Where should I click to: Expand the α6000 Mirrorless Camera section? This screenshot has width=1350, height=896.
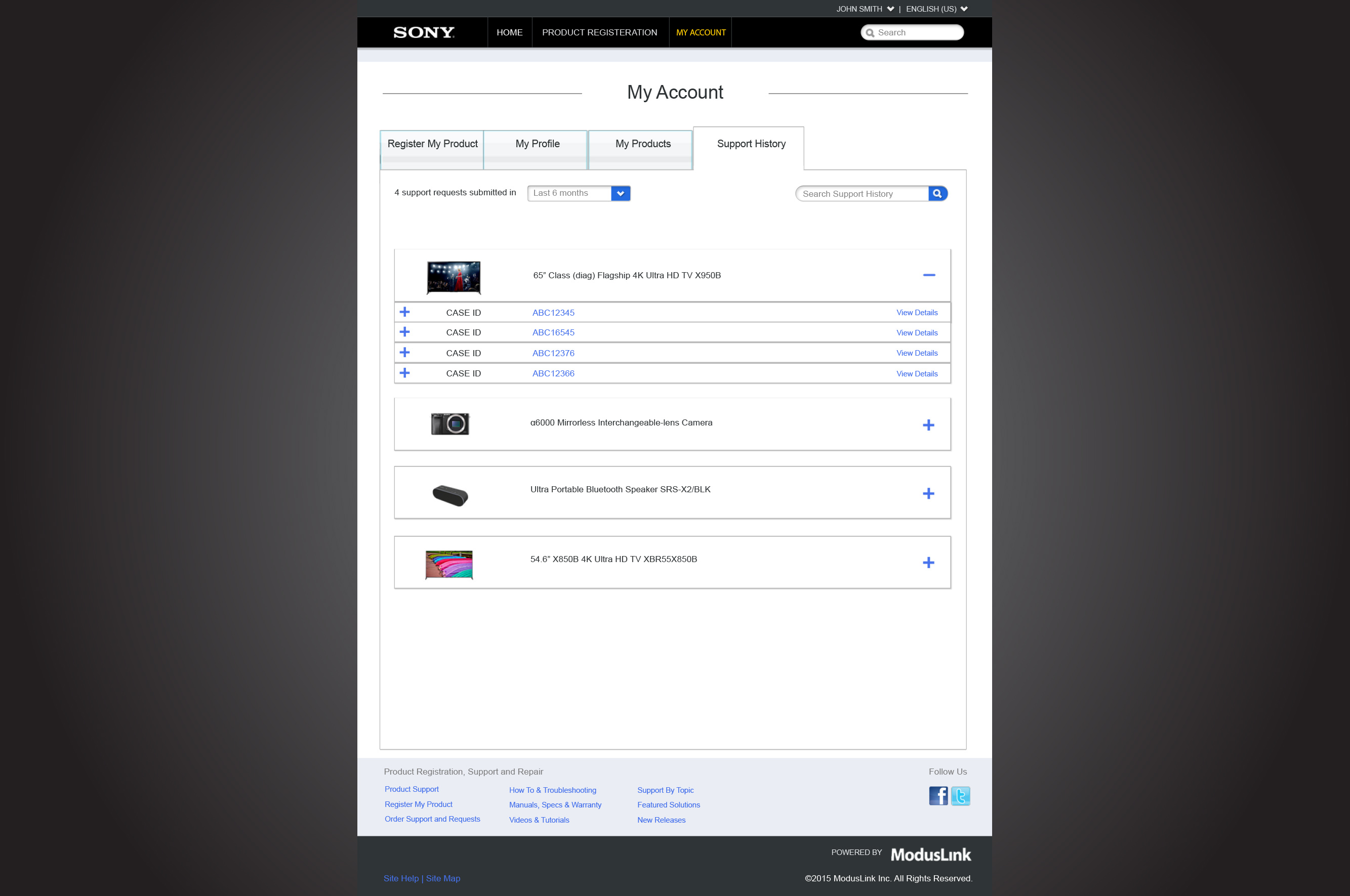click(x=928, y=425)
